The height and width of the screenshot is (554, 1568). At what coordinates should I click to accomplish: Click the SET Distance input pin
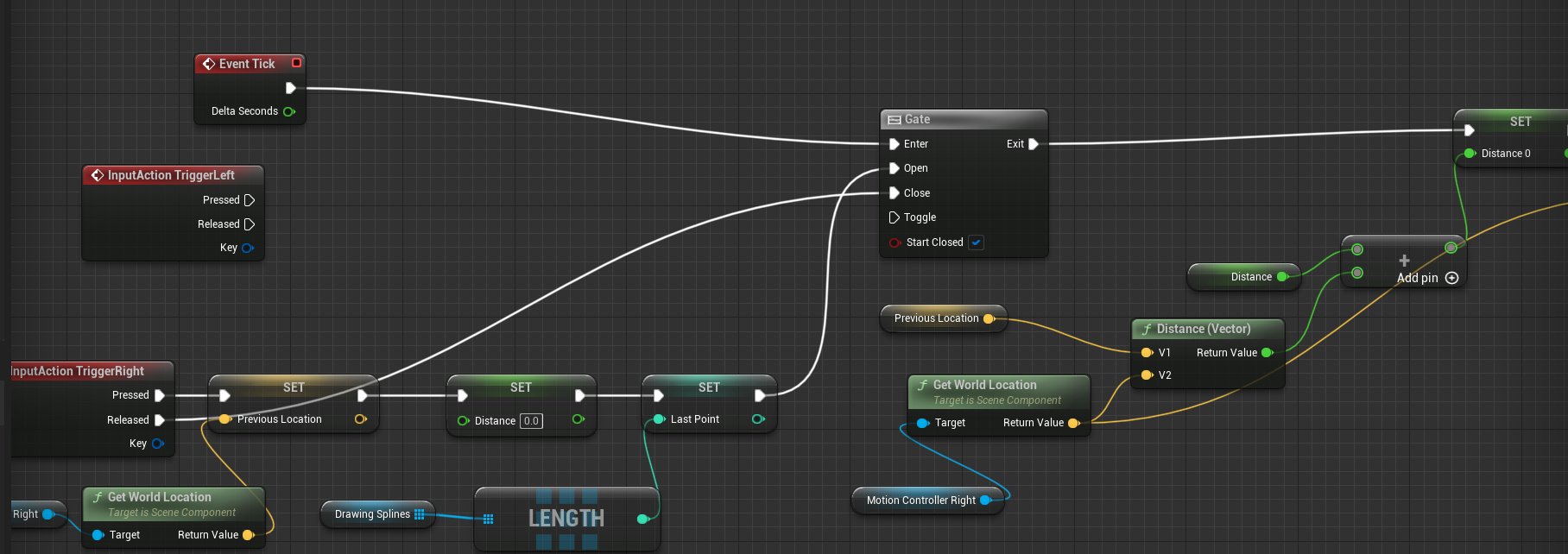point(464,421)
